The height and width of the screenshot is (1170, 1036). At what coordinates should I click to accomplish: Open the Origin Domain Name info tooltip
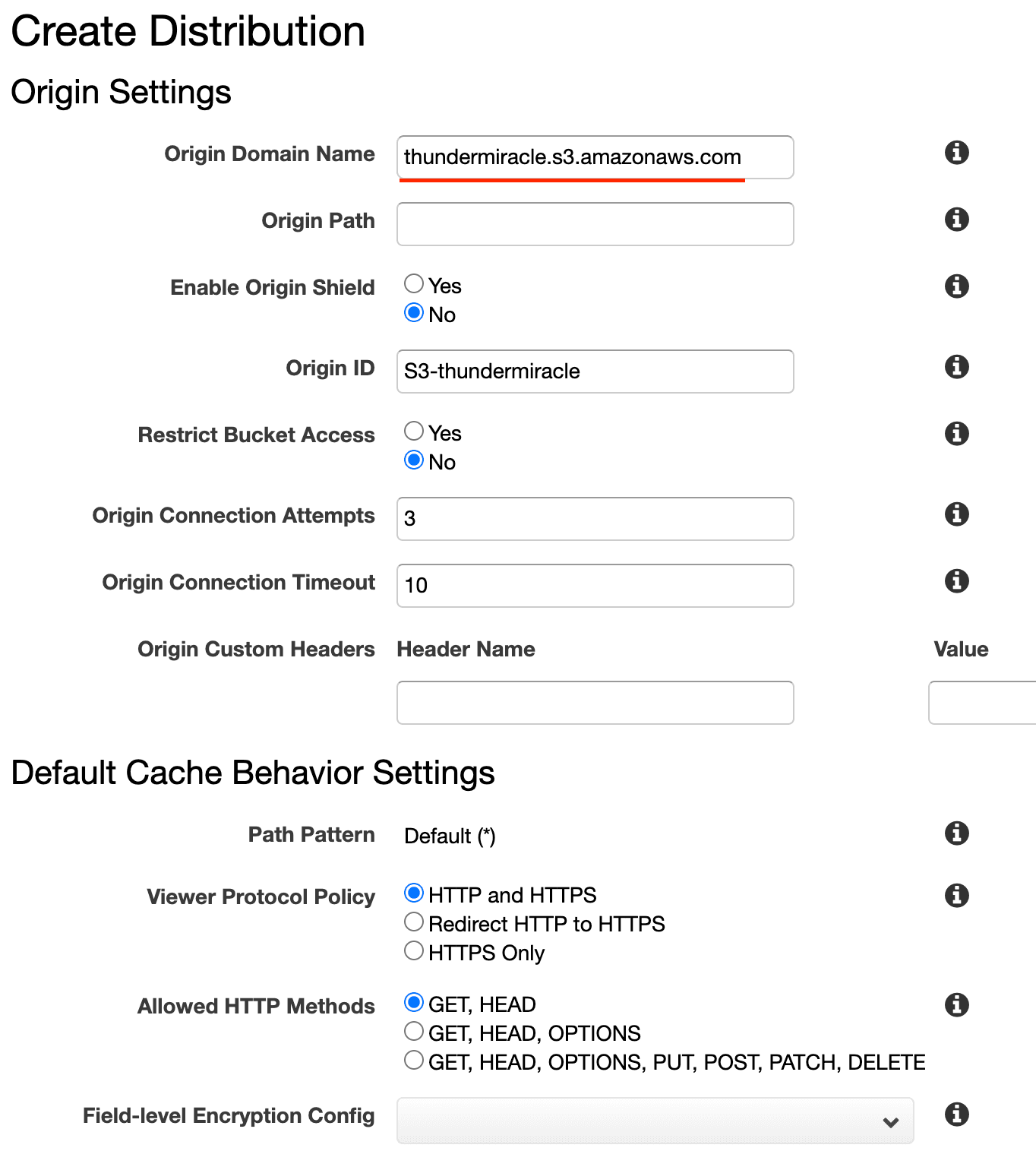tap(956, 152)
